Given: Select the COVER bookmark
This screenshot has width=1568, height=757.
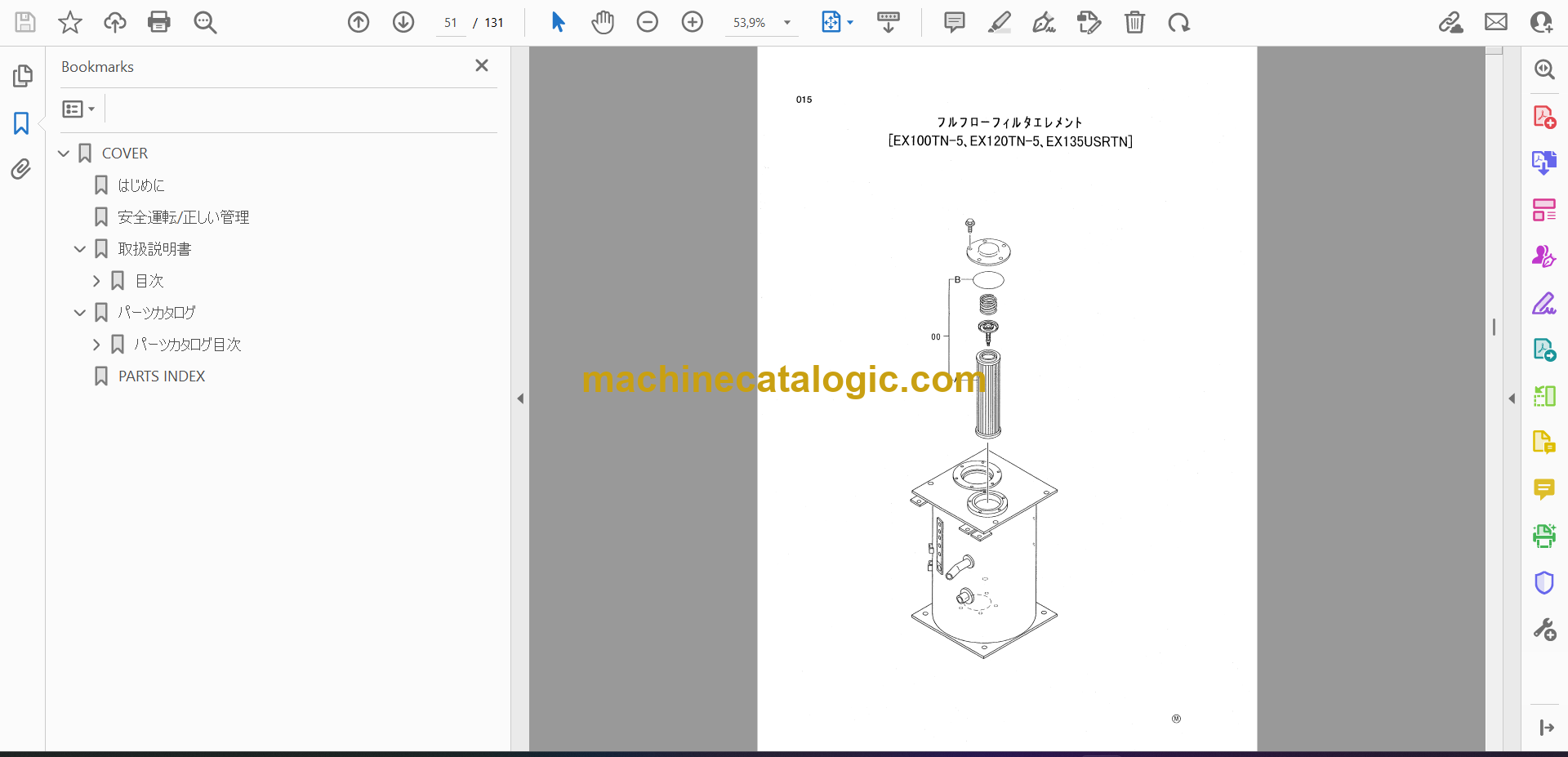Looking at the screenshot, I should pyautogui.click(x=125, y=154).
